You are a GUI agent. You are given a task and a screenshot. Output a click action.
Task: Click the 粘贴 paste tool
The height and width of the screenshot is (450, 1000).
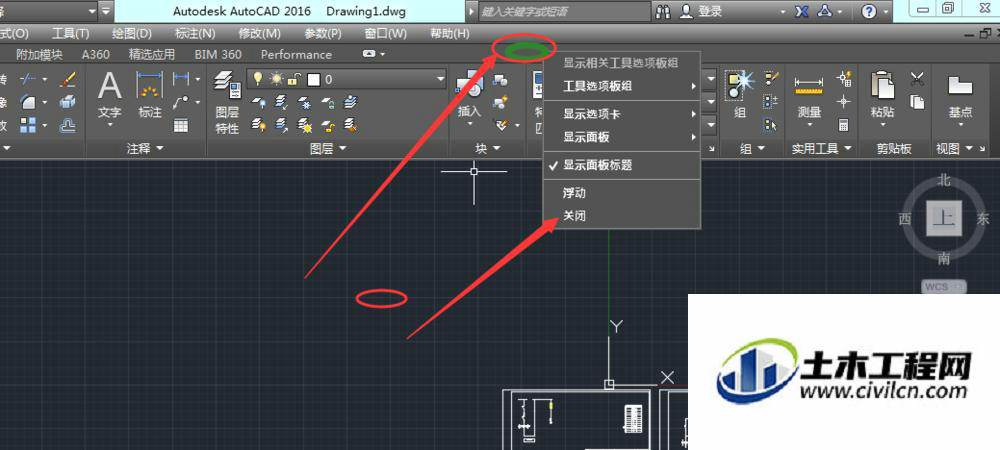pos(882,96)
